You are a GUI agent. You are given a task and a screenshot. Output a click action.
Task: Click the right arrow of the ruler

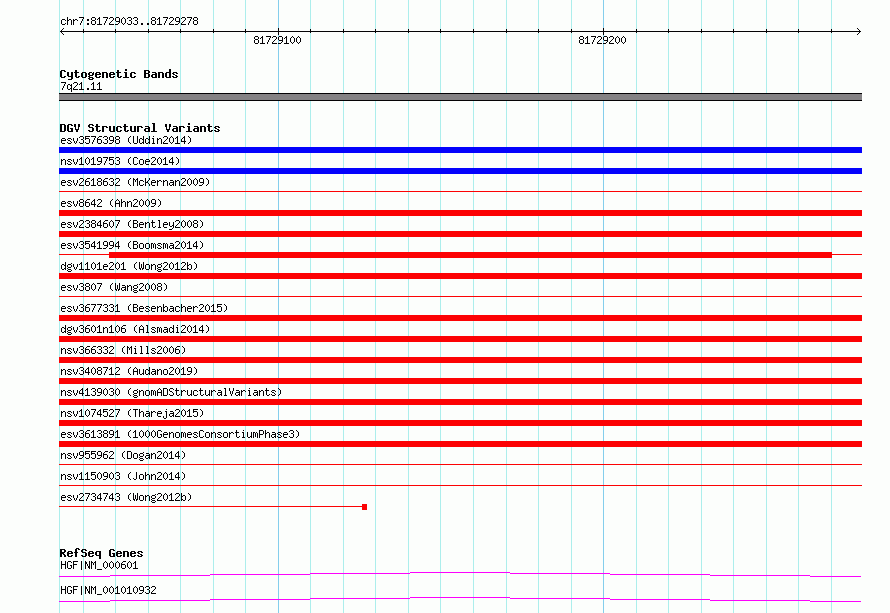pyautogui.click(x=859, y=32)
